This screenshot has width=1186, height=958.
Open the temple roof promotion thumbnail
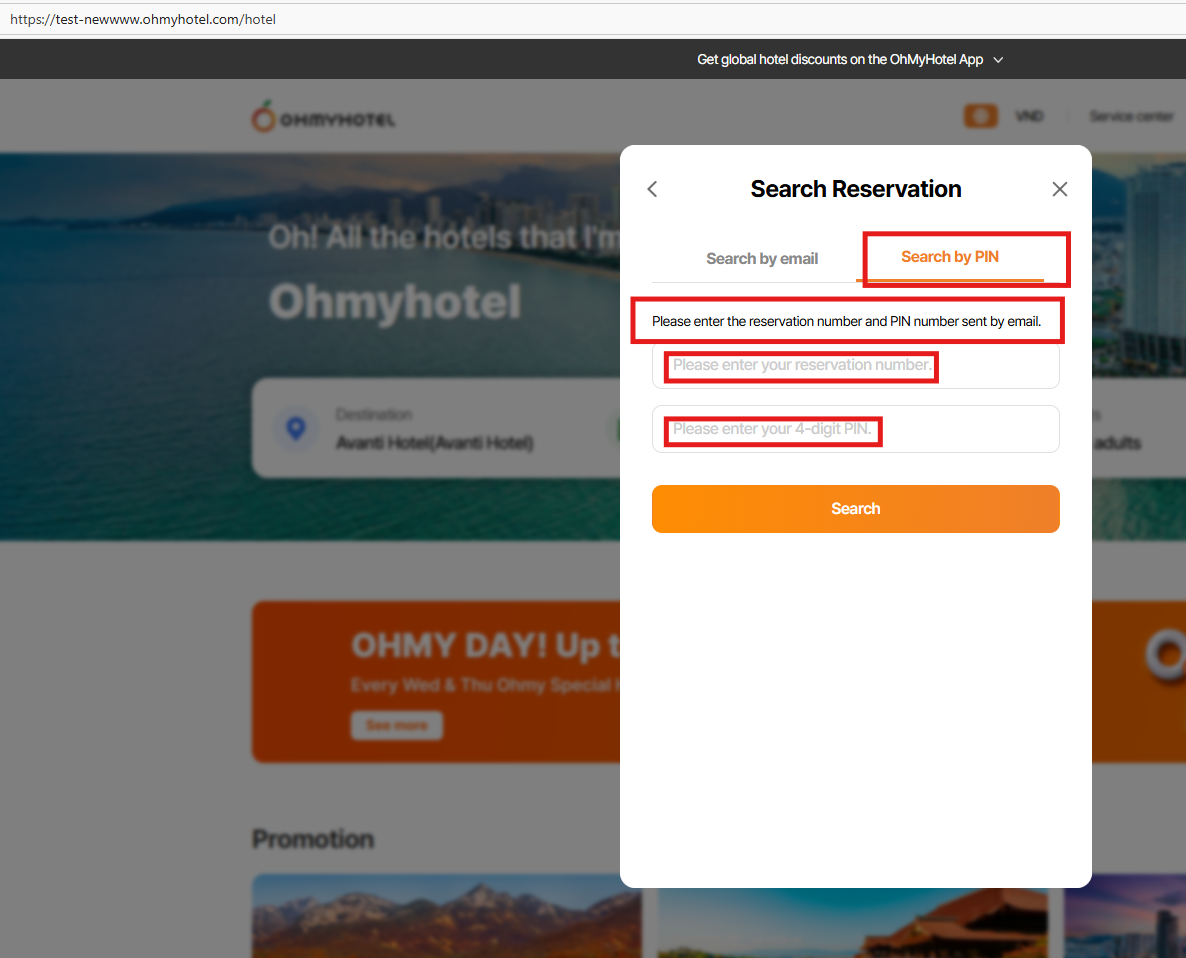click(x=852, y=923)
